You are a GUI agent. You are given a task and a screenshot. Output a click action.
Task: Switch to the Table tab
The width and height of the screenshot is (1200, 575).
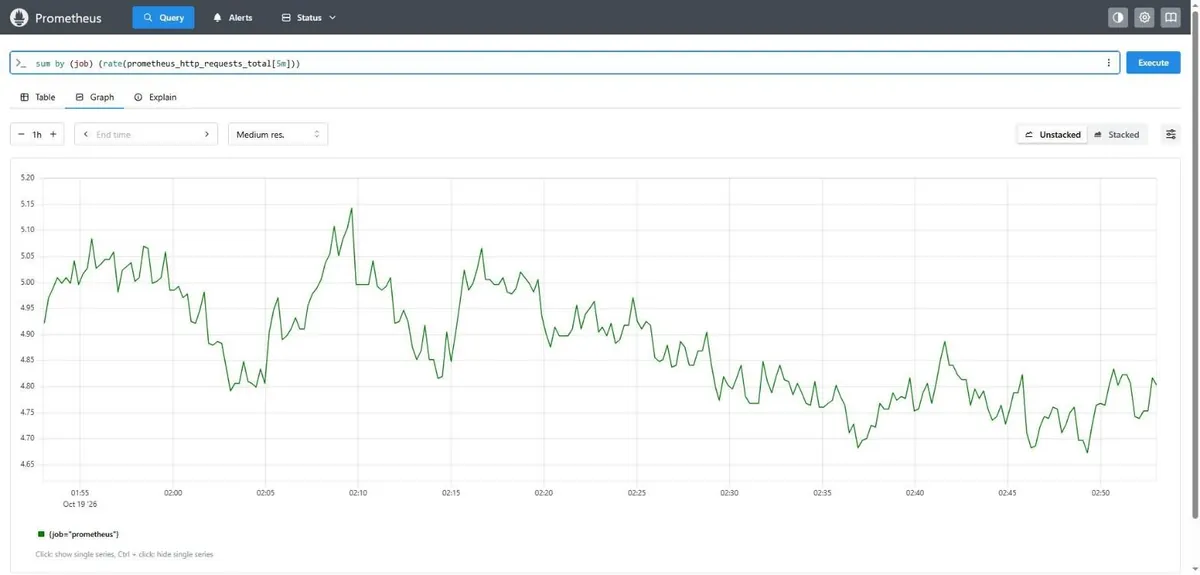click(38, 97)
